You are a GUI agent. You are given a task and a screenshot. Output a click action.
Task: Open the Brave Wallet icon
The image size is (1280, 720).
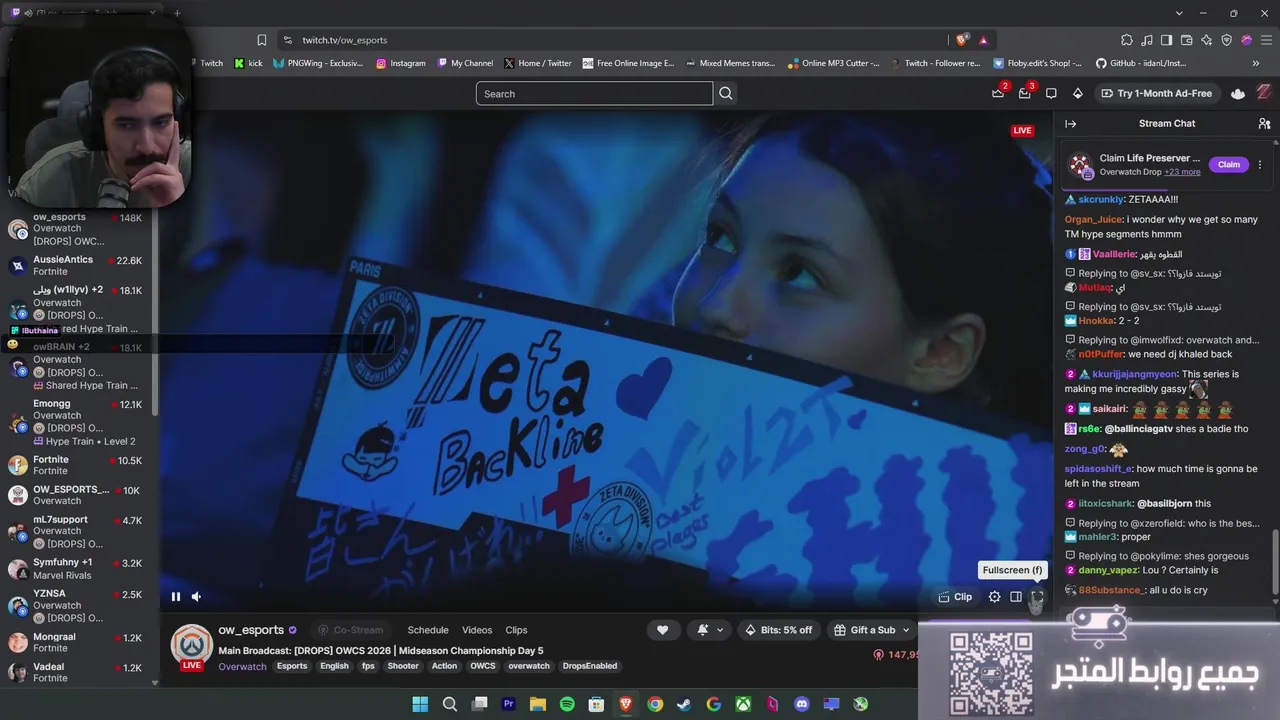[1187, 40]
